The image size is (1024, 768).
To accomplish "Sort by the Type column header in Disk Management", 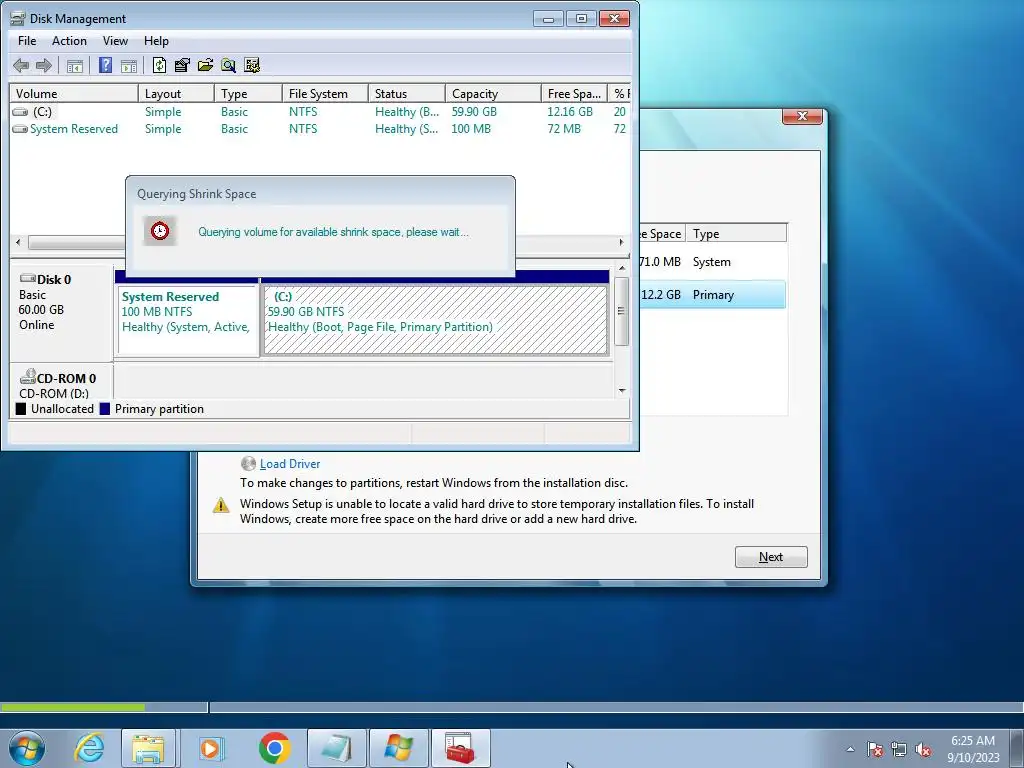I will point(248,93).
